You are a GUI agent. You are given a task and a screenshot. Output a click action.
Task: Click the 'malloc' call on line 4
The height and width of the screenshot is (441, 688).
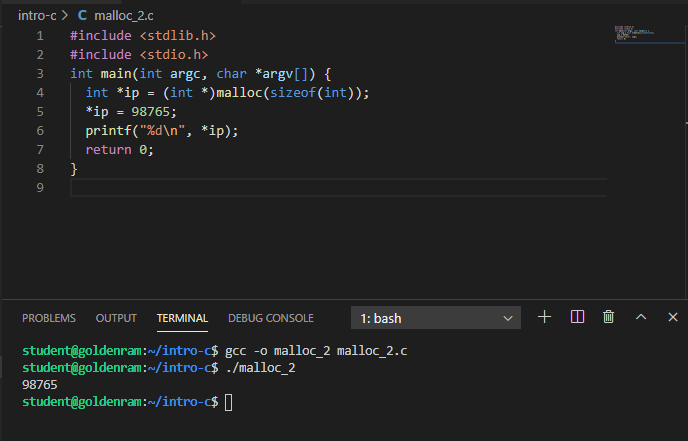coord(240,93)
